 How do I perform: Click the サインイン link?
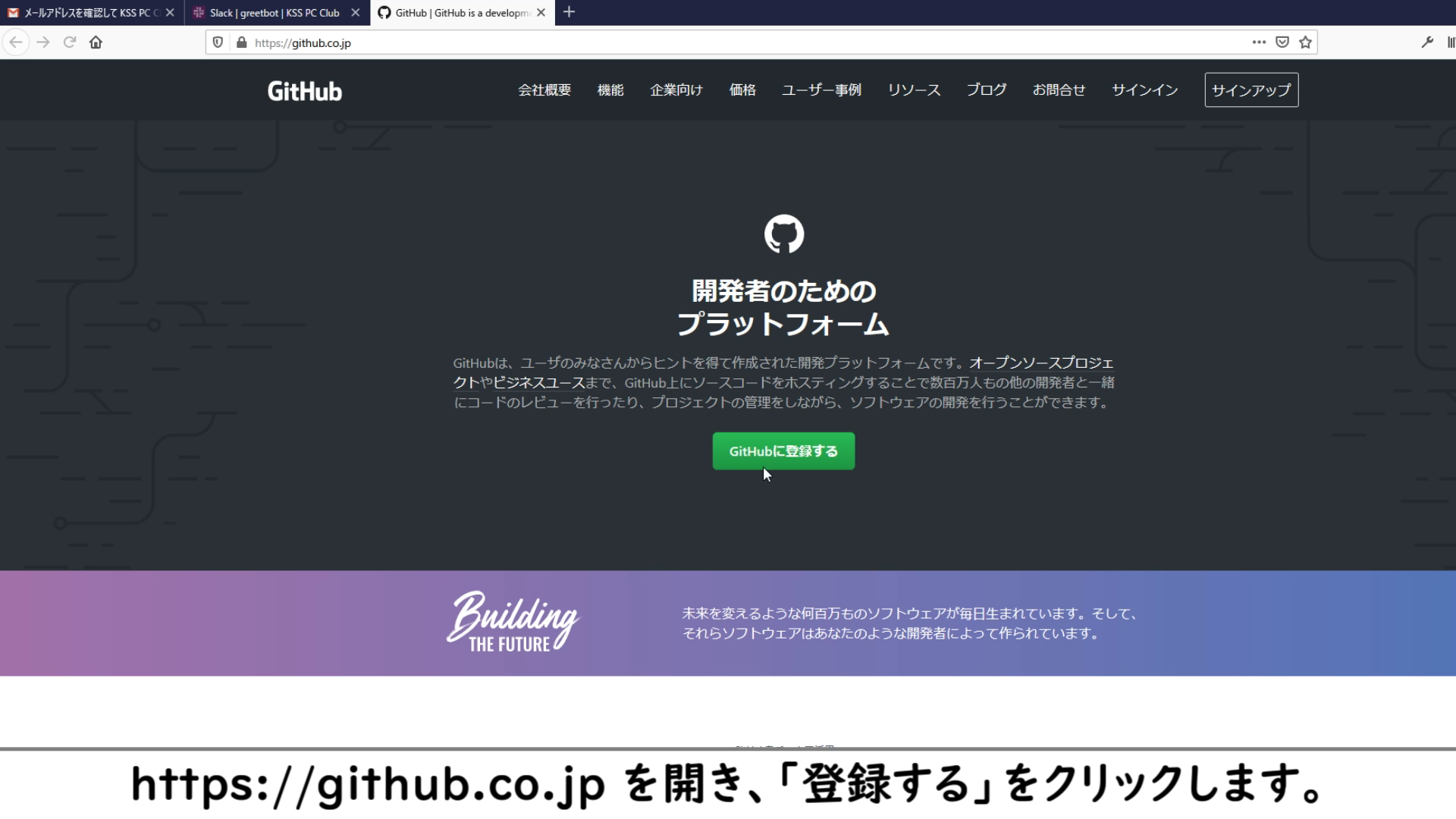click(1144, 90)
